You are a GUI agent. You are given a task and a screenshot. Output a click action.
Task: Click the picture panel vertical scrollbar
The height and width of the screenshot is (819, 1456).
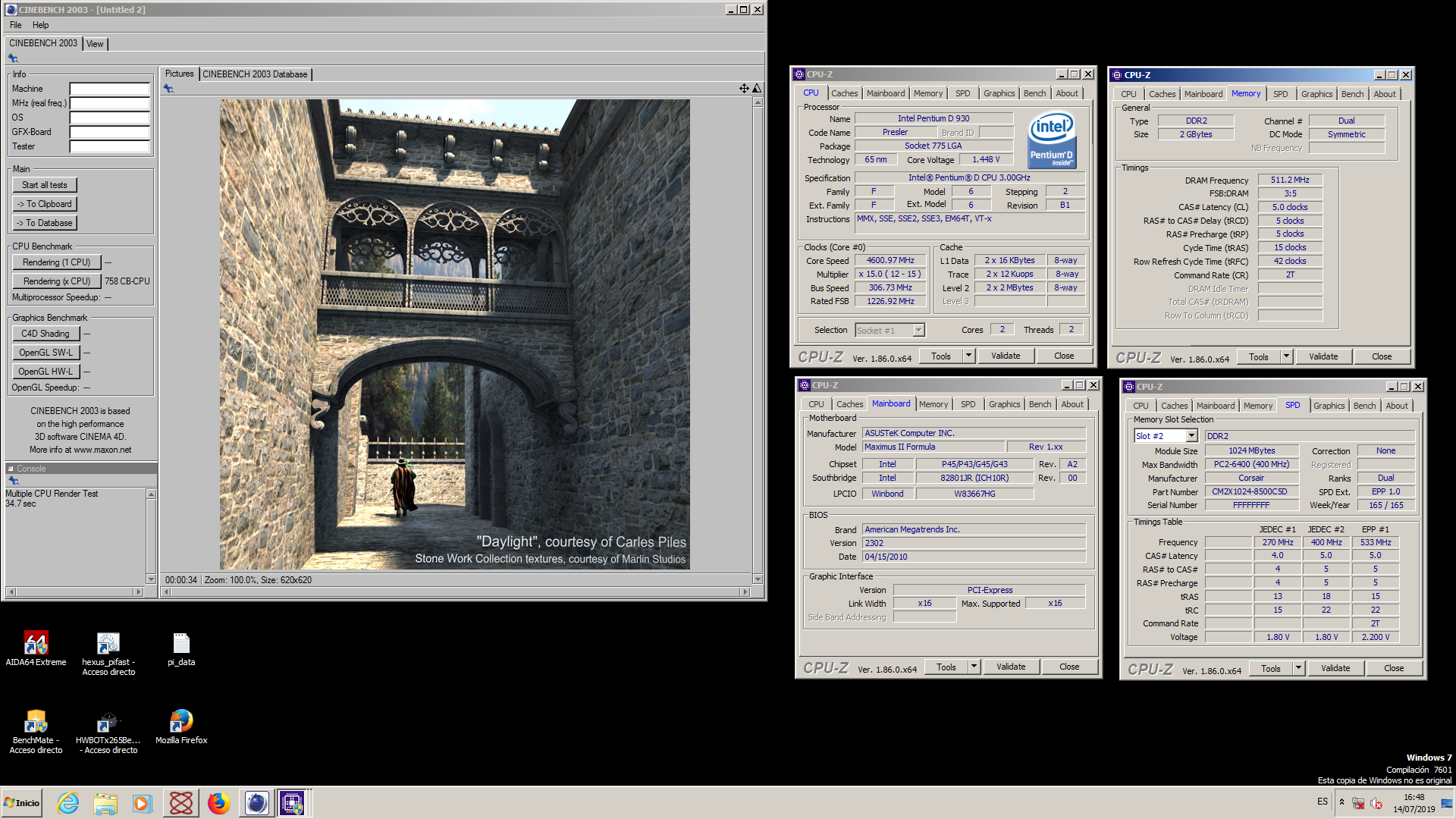coord(757,340)
